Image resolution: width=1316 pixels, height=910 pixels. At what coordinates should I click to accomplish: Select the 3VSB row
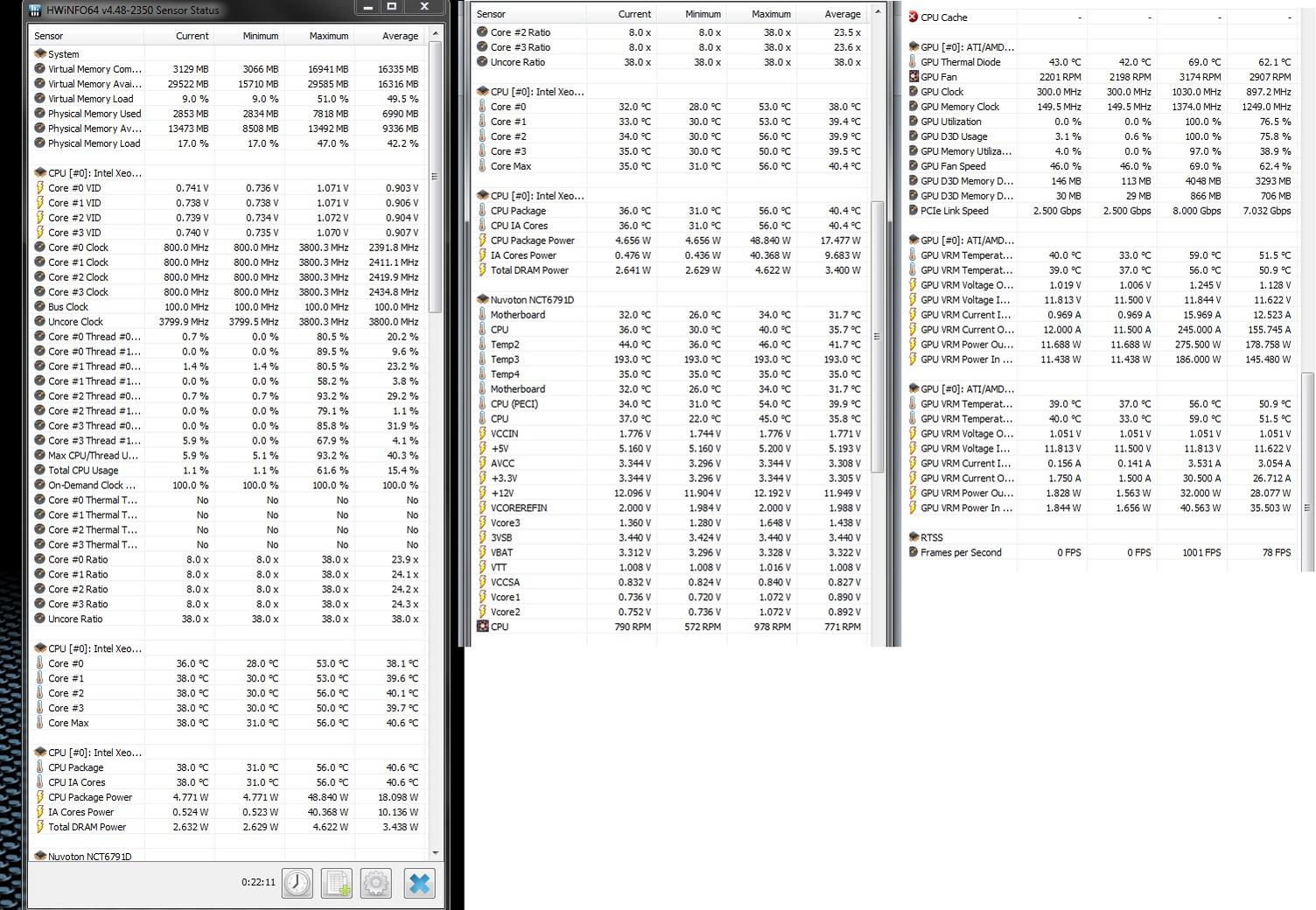coord(669,538)
